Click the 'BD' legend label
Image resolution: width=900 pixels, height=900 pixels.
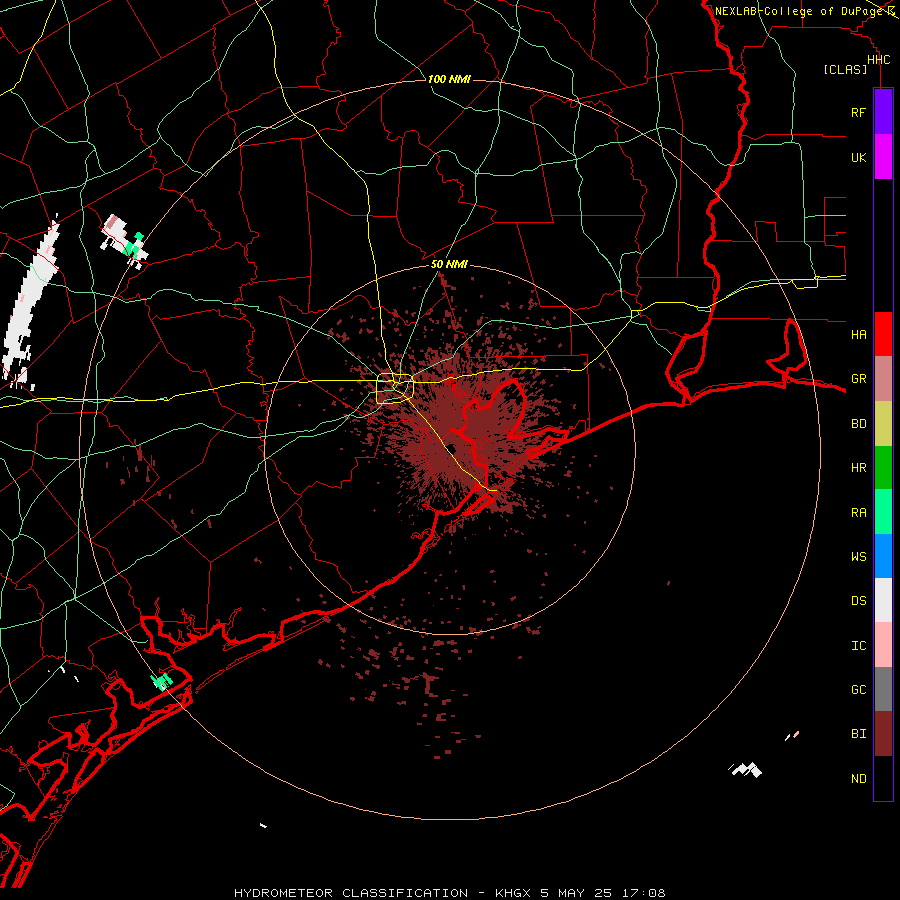(858, 423)
